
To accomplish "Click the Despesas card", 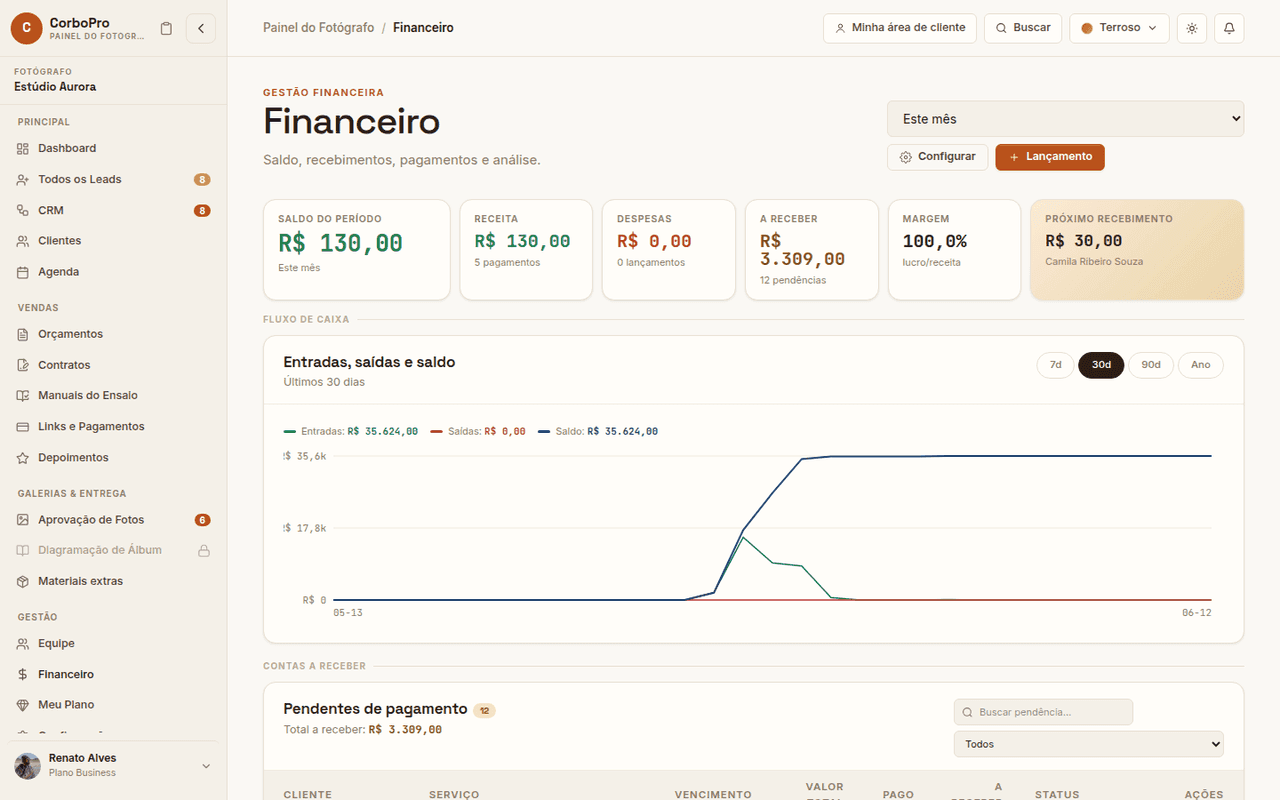I will tap(669, 250).
